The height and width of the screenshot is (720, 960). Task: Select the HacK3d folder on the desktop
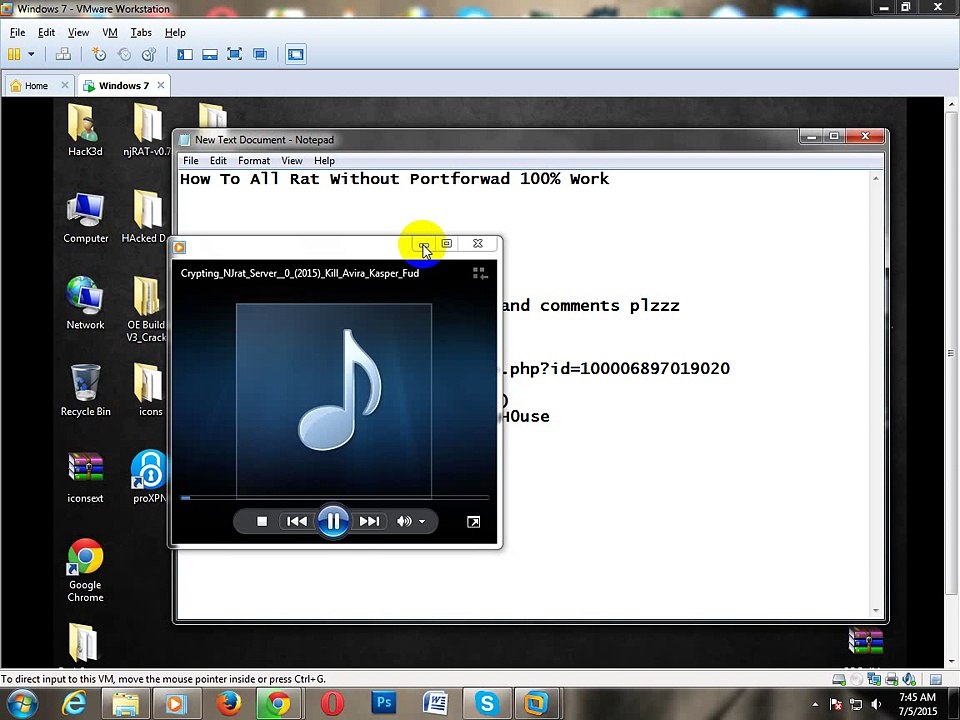pyautogui.click(x=85, y=130)
